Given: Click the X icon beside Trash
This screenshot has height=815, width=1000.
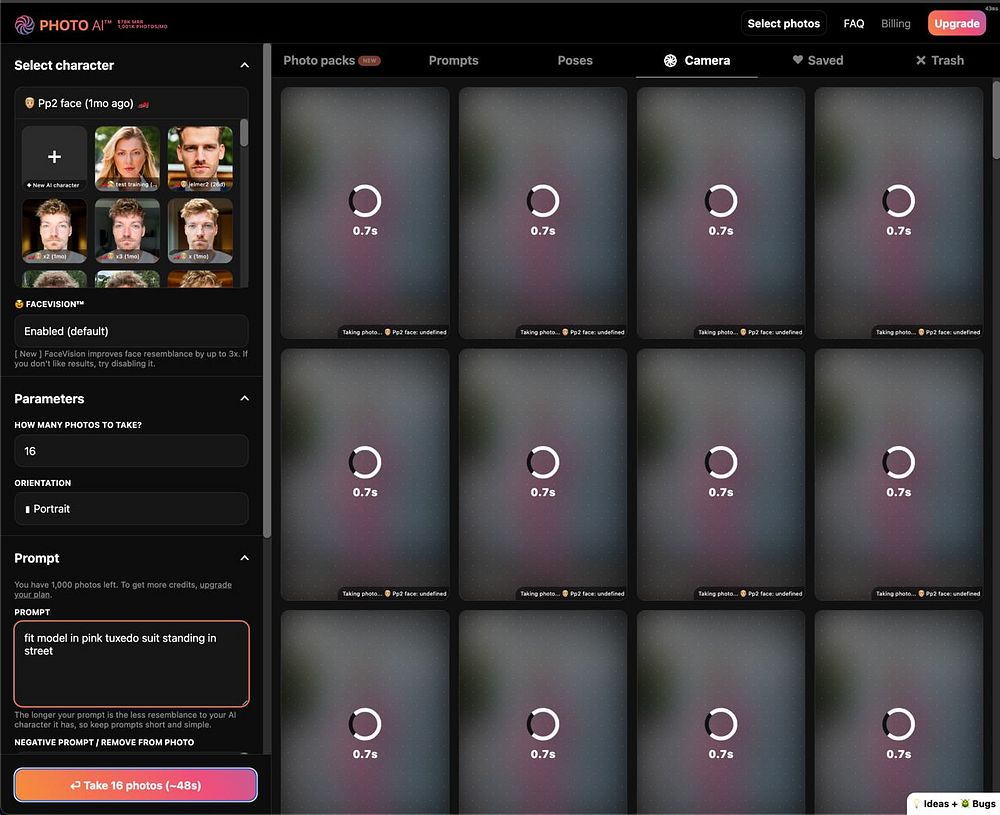Looking at the screenshot, I should pyautogui.click(x=920, y=61).
